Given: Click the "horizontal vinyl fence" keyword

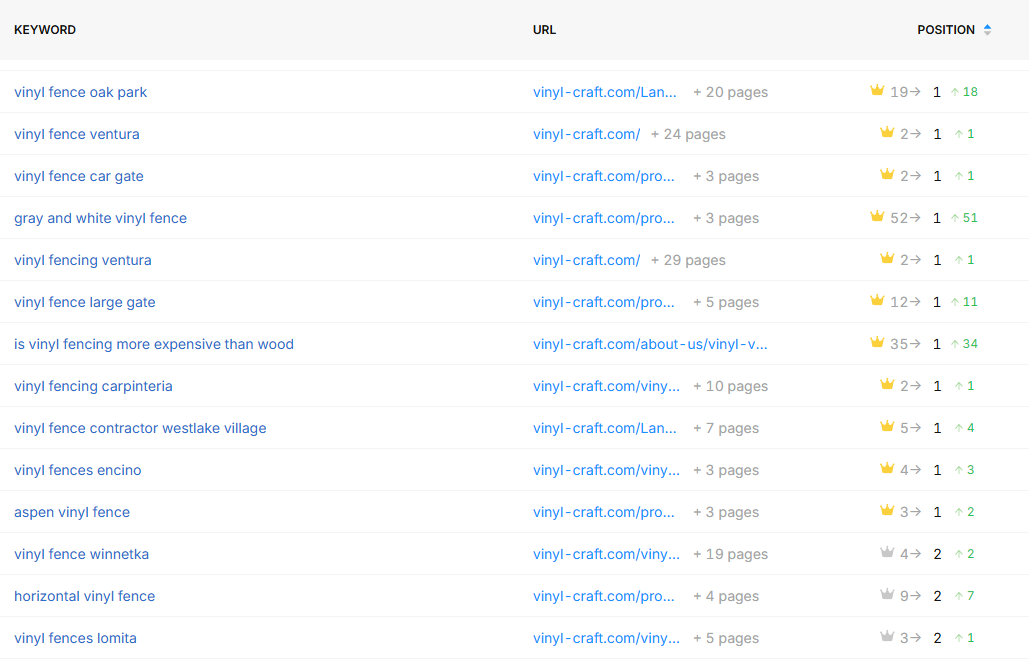Looking at the screenshot, I should click(85, 597).
